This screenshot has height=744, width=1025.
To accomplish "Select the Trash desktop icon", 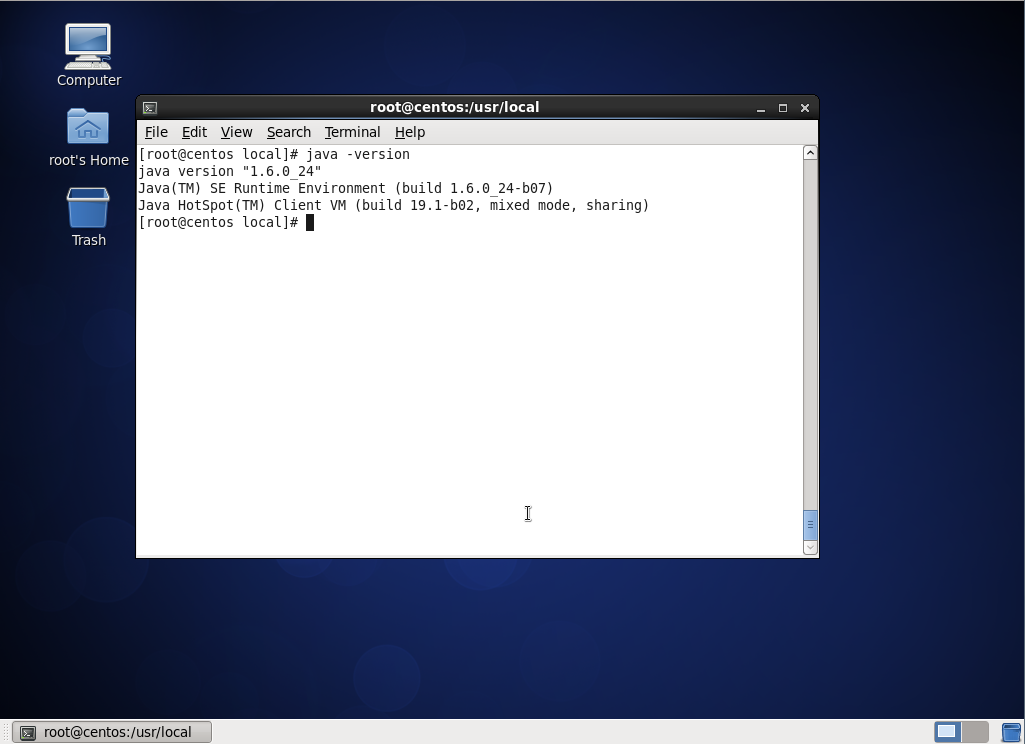I will [88, 217].
